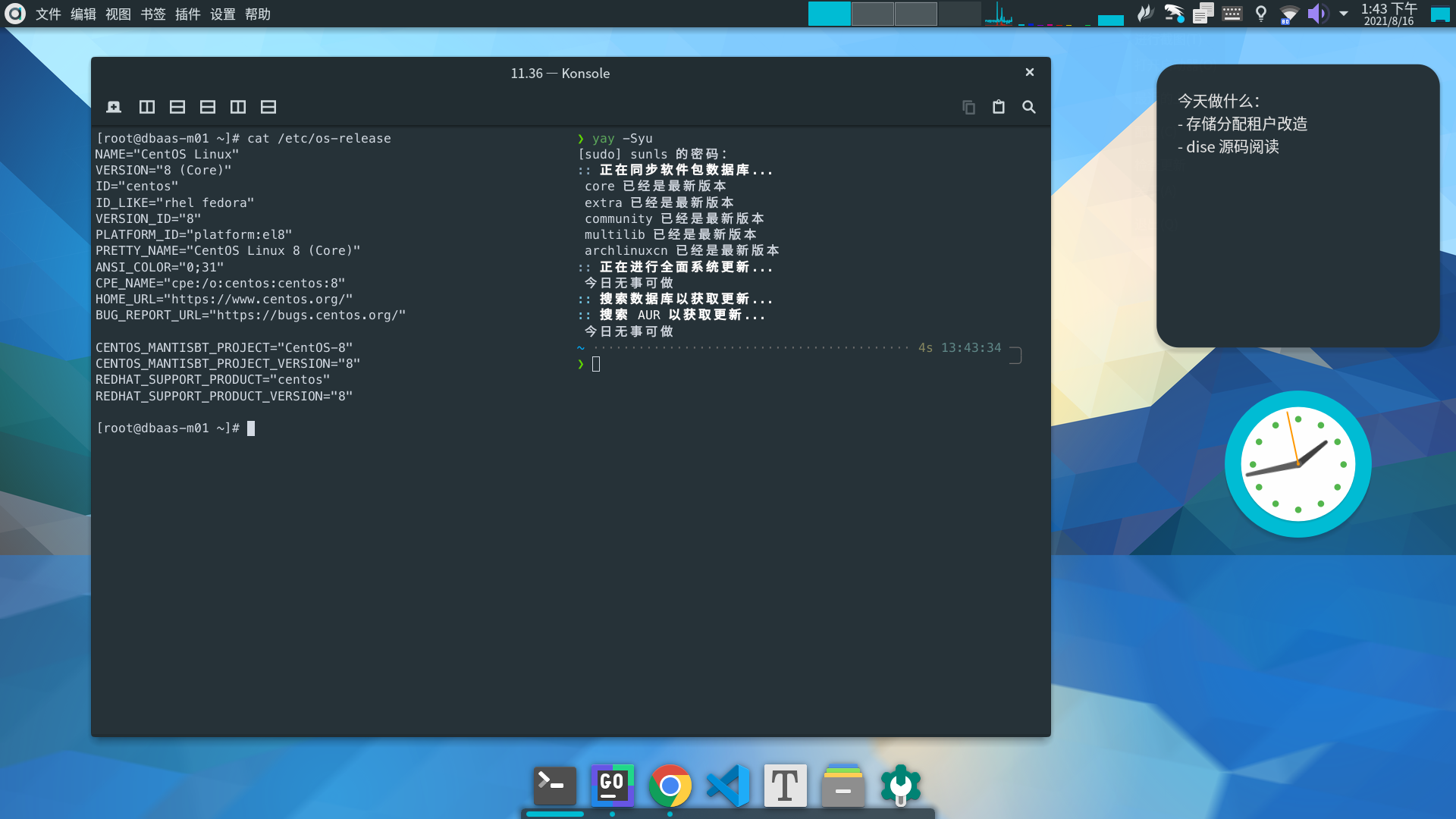Viewport: 1456px width, 819px height.
Task: Expand hidden system tray icons arrow
Action: click(x=1344, y=14)
